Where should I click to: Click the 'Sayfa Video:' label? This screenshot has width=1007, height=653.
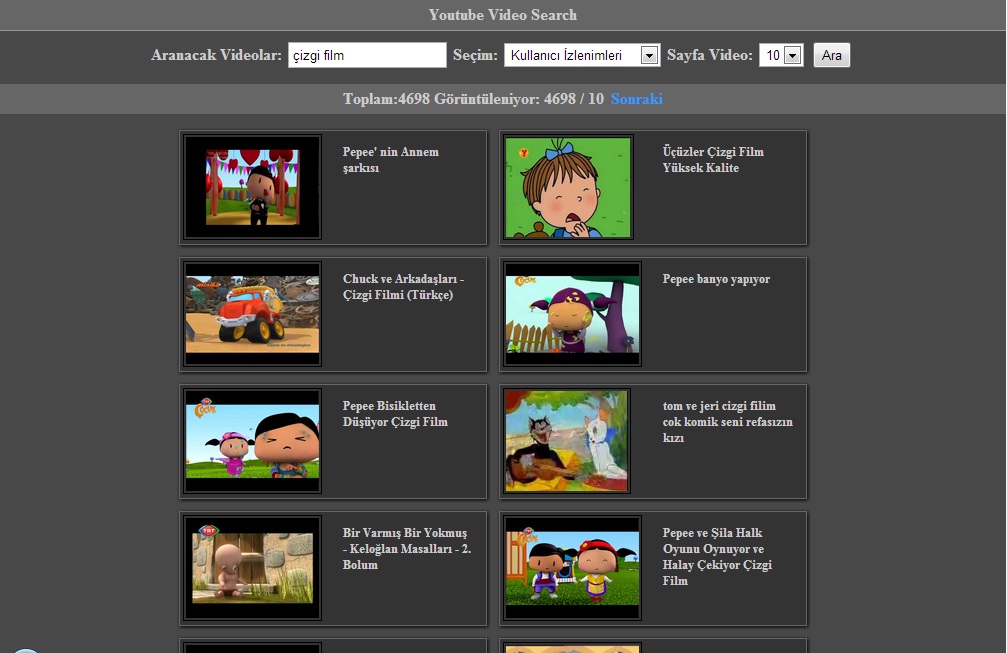[710, 55]
